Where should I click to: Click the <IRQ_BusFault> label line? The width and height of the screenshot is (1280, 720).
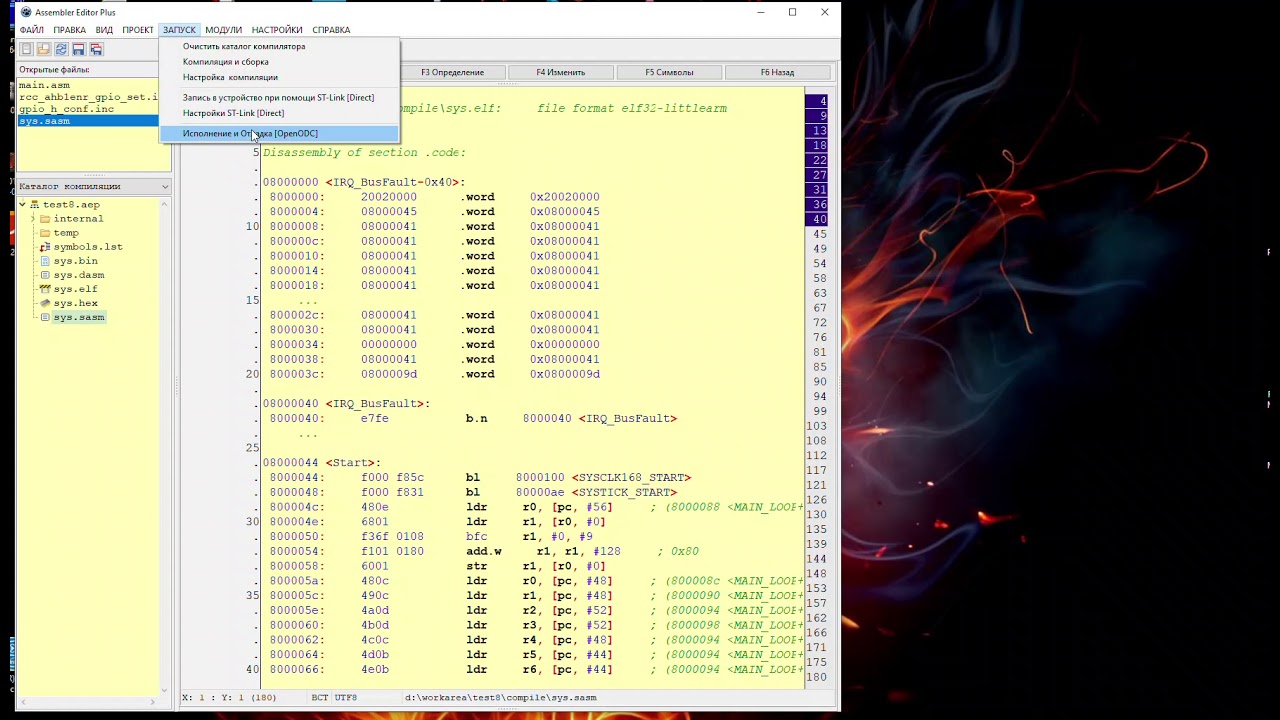(346, 404)
